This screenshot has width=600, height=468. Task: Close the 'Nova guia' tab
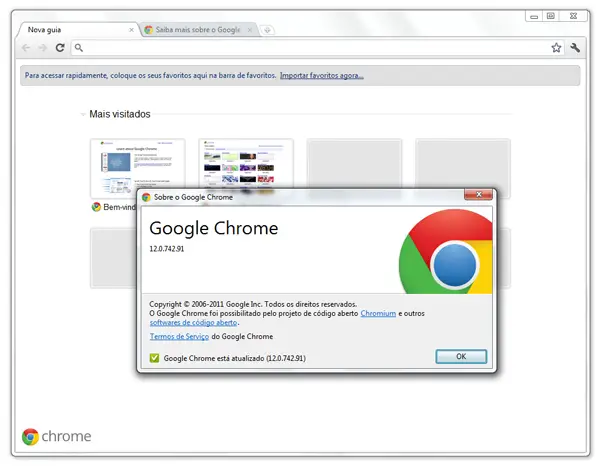[131, 30]
